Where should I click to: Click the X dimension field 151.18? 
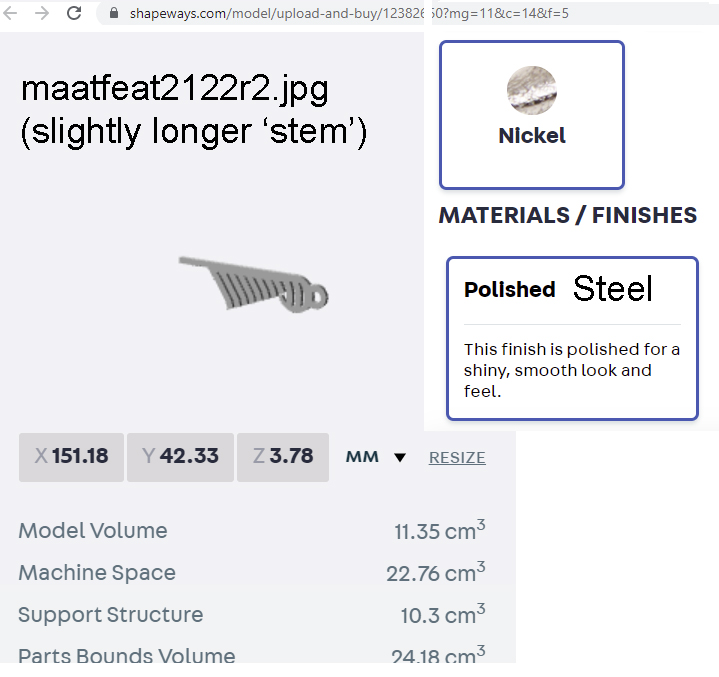coord(72,457)
